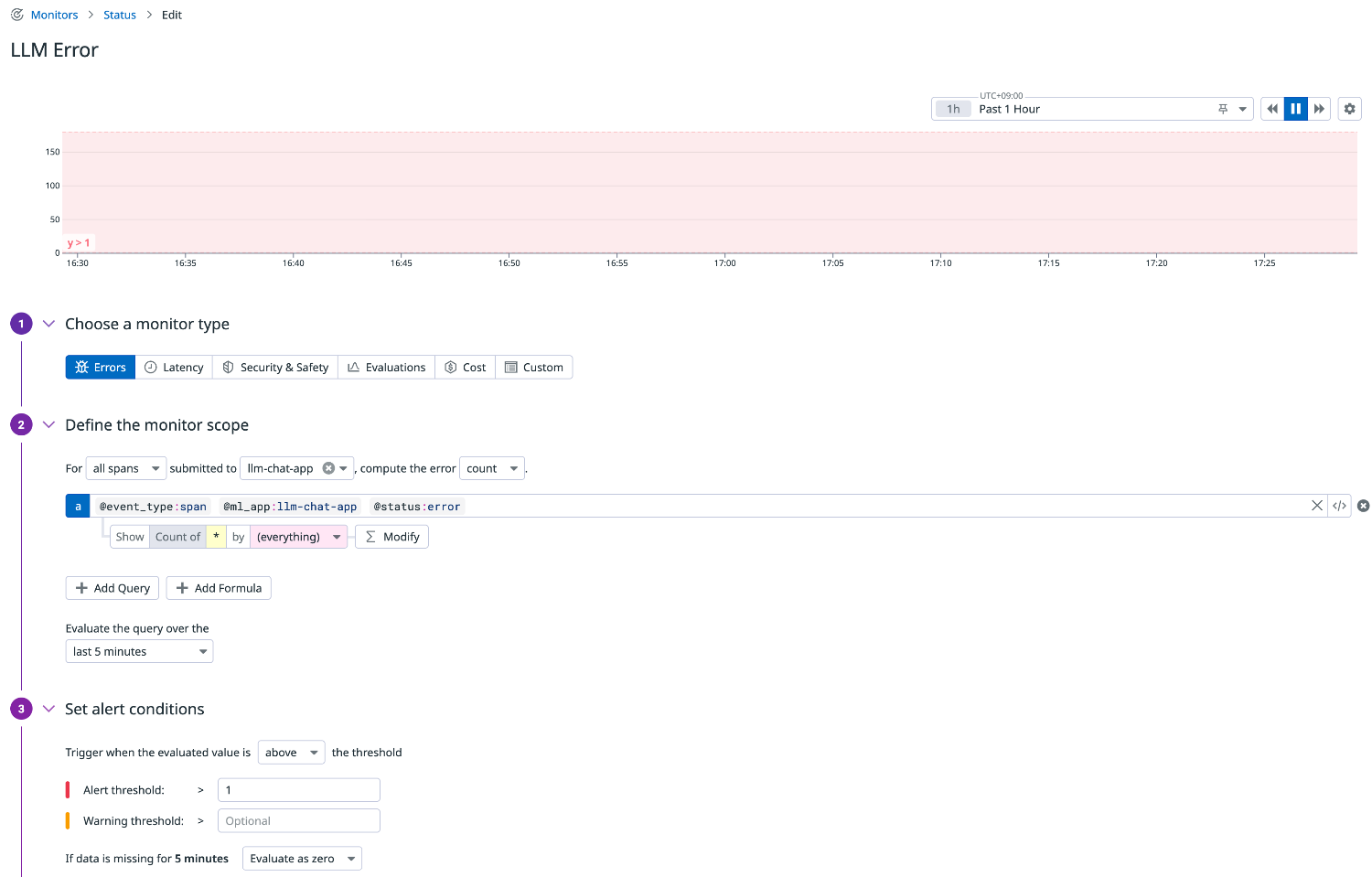
Task: Clear the query with the X icon
Action: click(x=1317, y=506)
